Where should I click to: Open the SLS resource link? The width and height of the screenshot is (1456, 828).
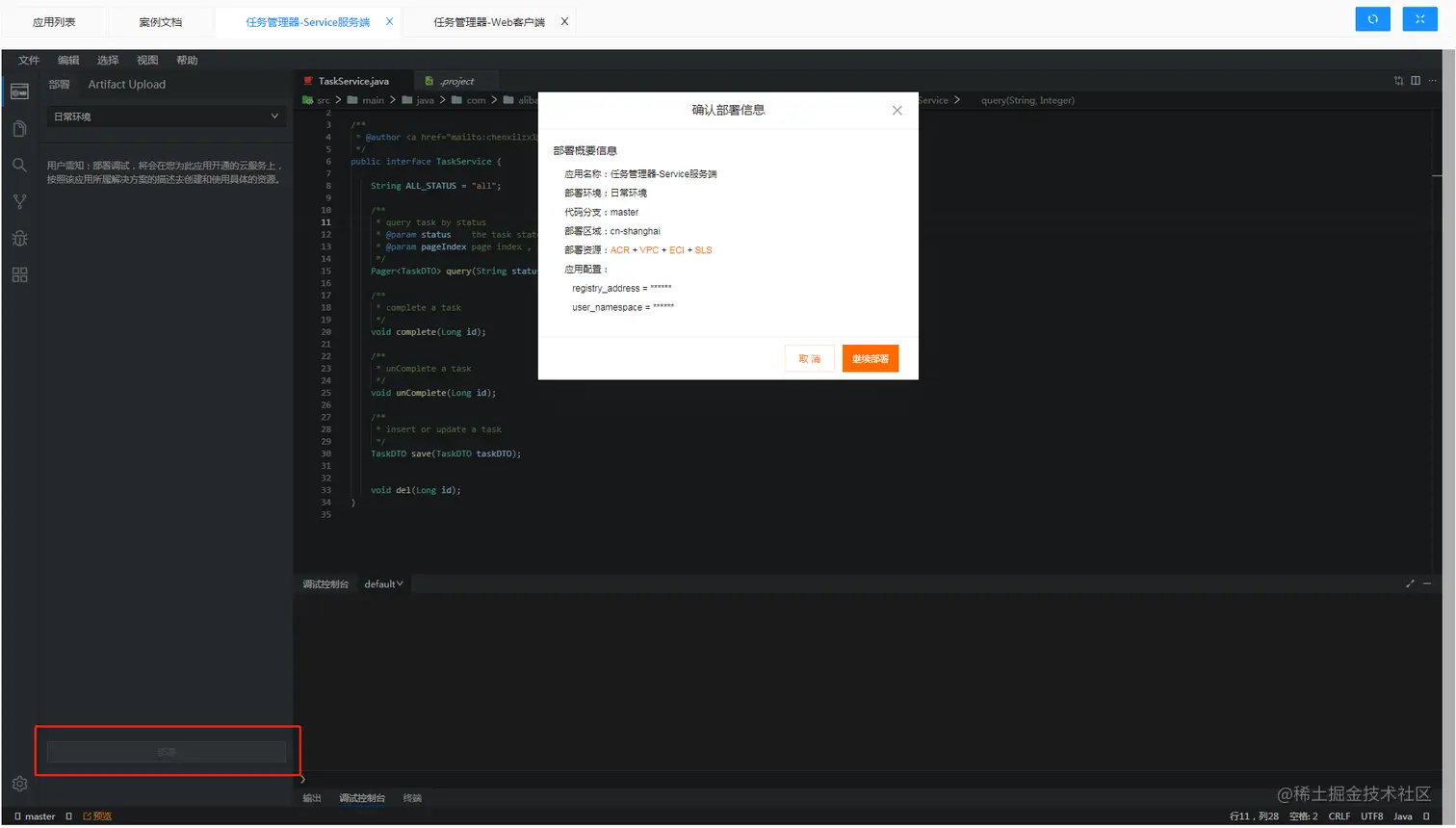[704, 250]
